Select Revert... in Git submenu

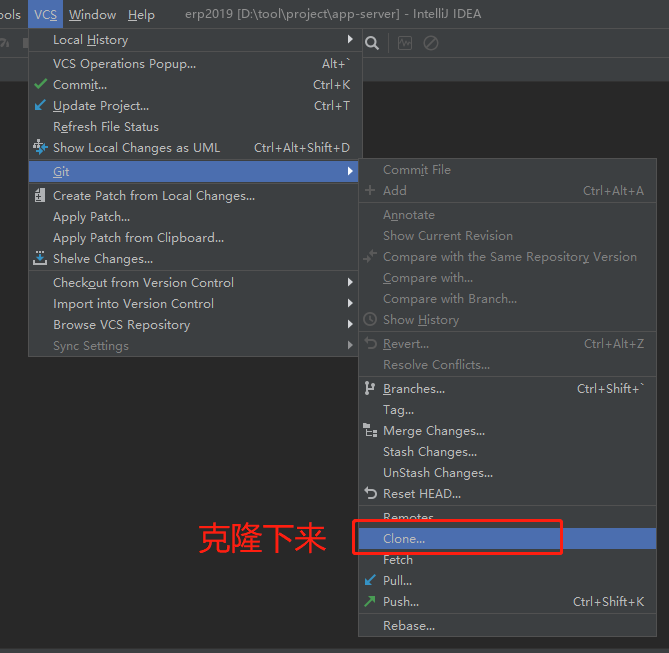pyautogui.click(x=507, y=344)
